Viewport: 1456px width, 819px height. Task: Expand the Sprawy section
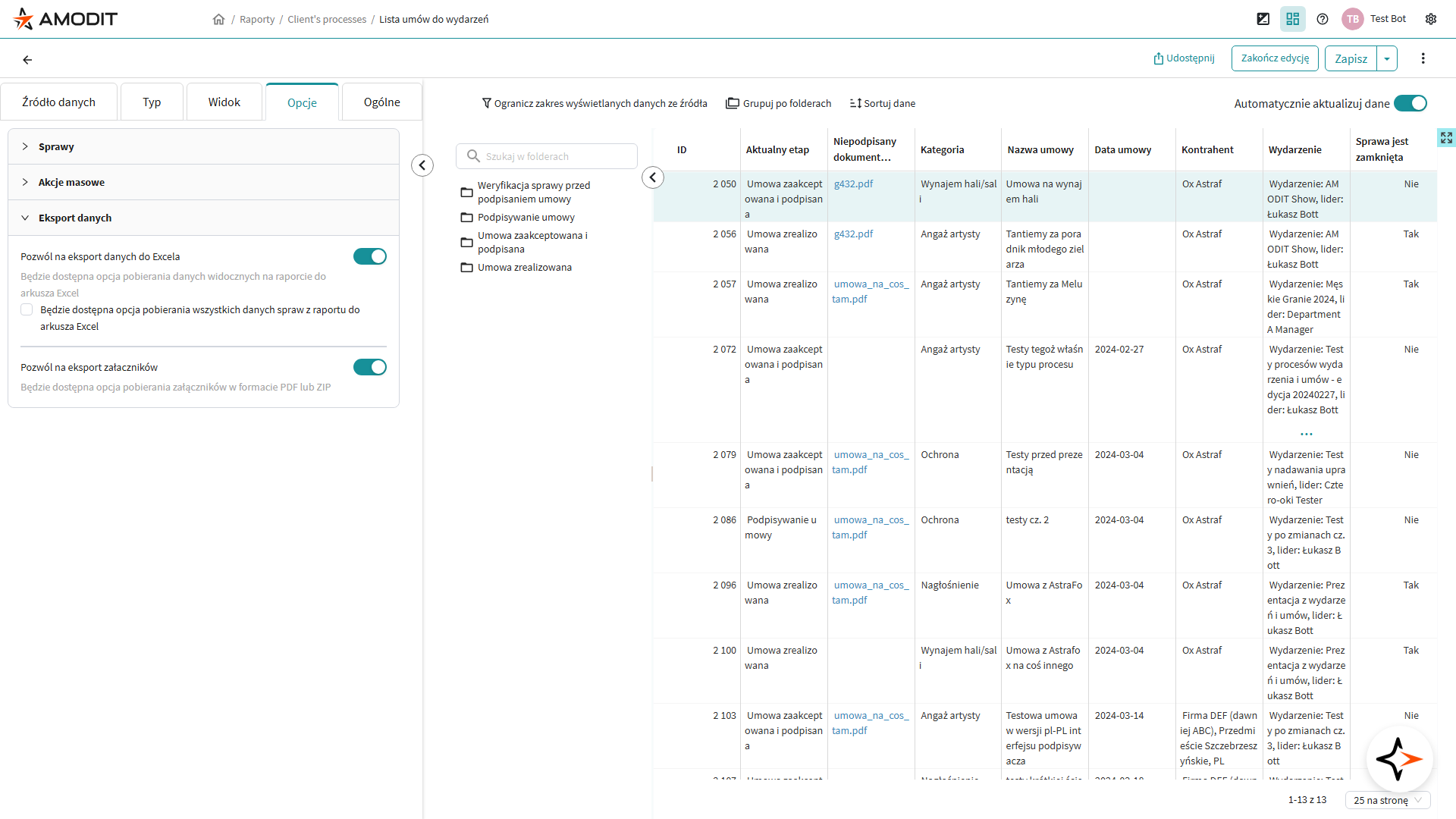[56, 146]
